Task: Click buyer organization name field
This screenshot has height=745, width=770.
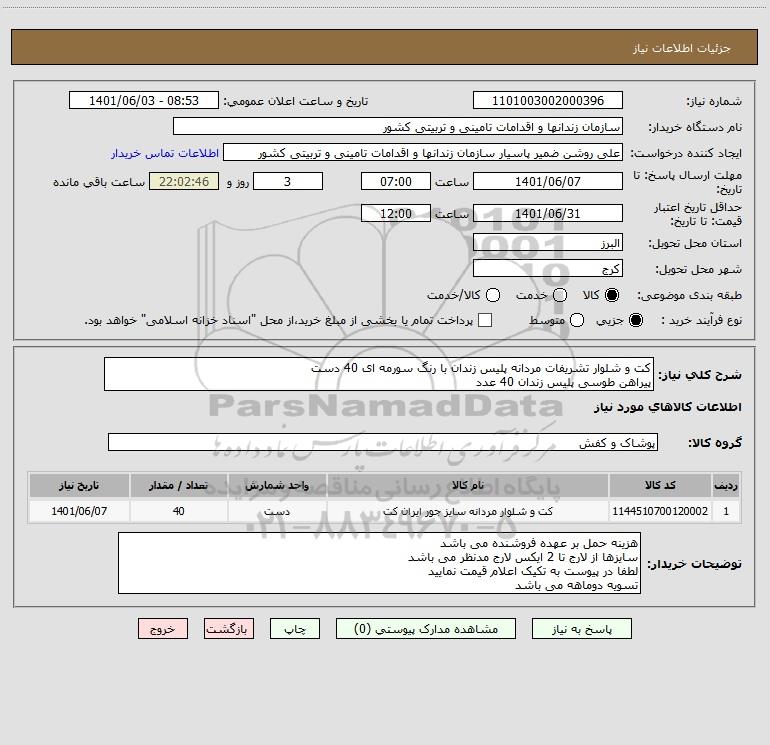Action: point(398,126)
